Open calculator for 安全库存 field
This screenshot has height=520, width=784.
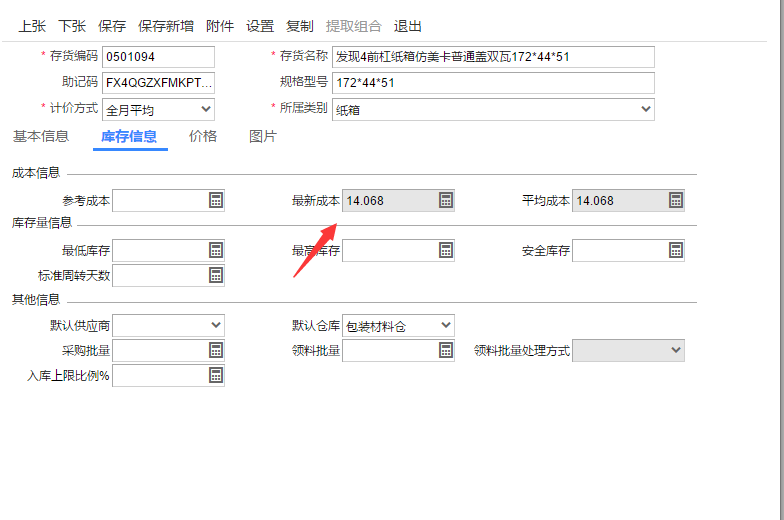pos(676,250)
